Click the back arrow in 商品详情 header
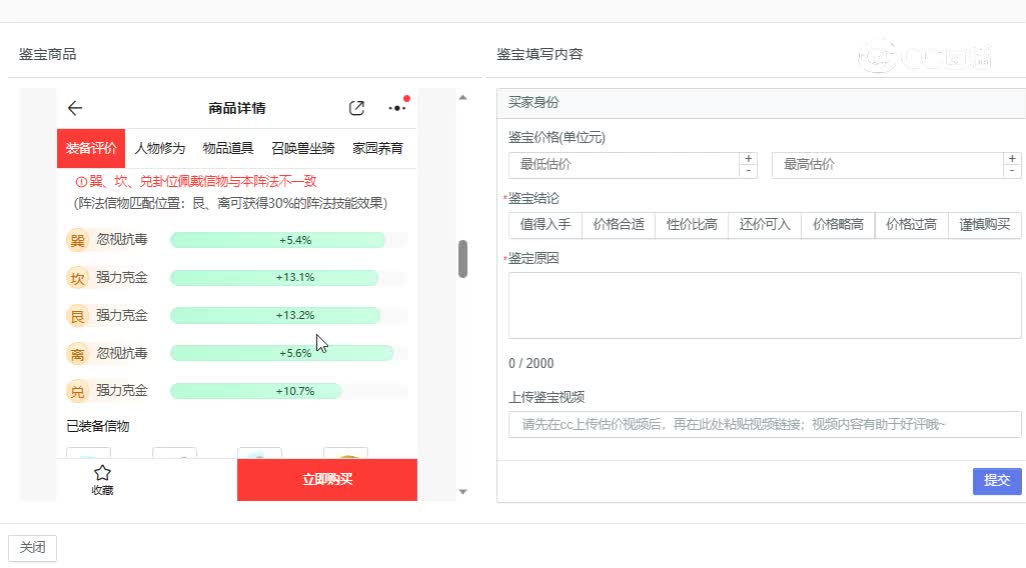The width and height of the screenshot is (1026, 568). [75, 108]
